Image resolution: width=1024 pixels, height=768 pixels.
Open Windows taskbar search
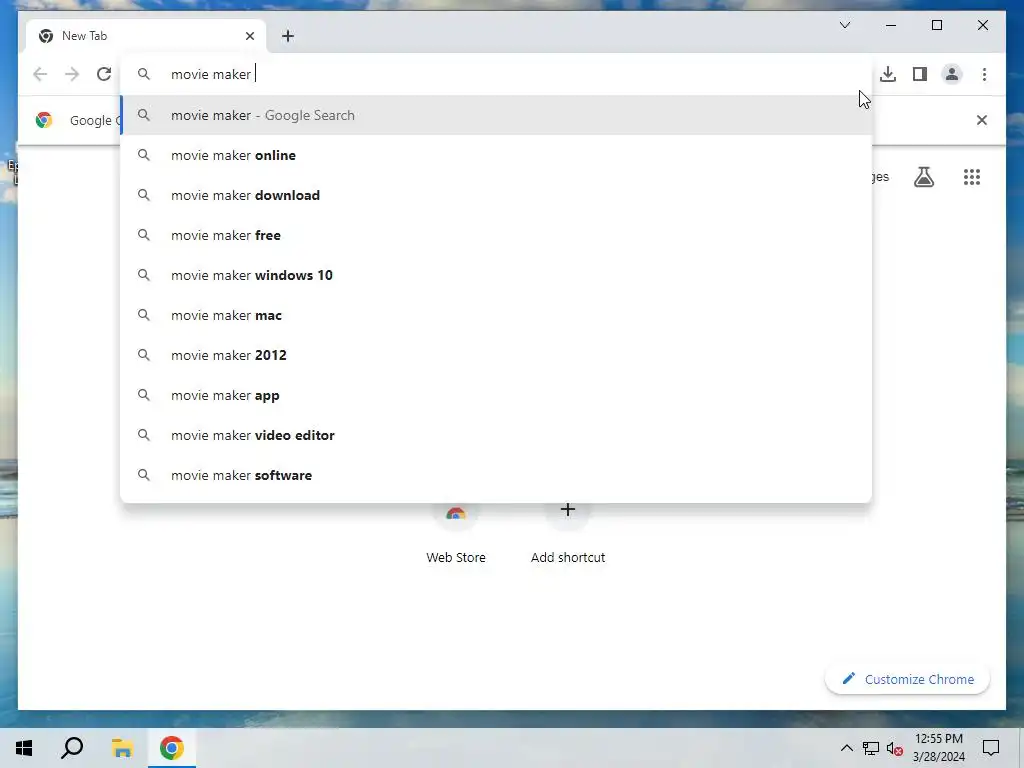[x=72, y=748]
